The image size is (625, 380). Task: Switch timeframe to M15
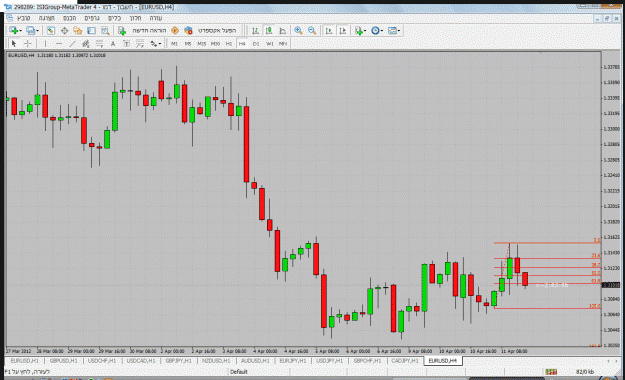click(x=202, y=44)
